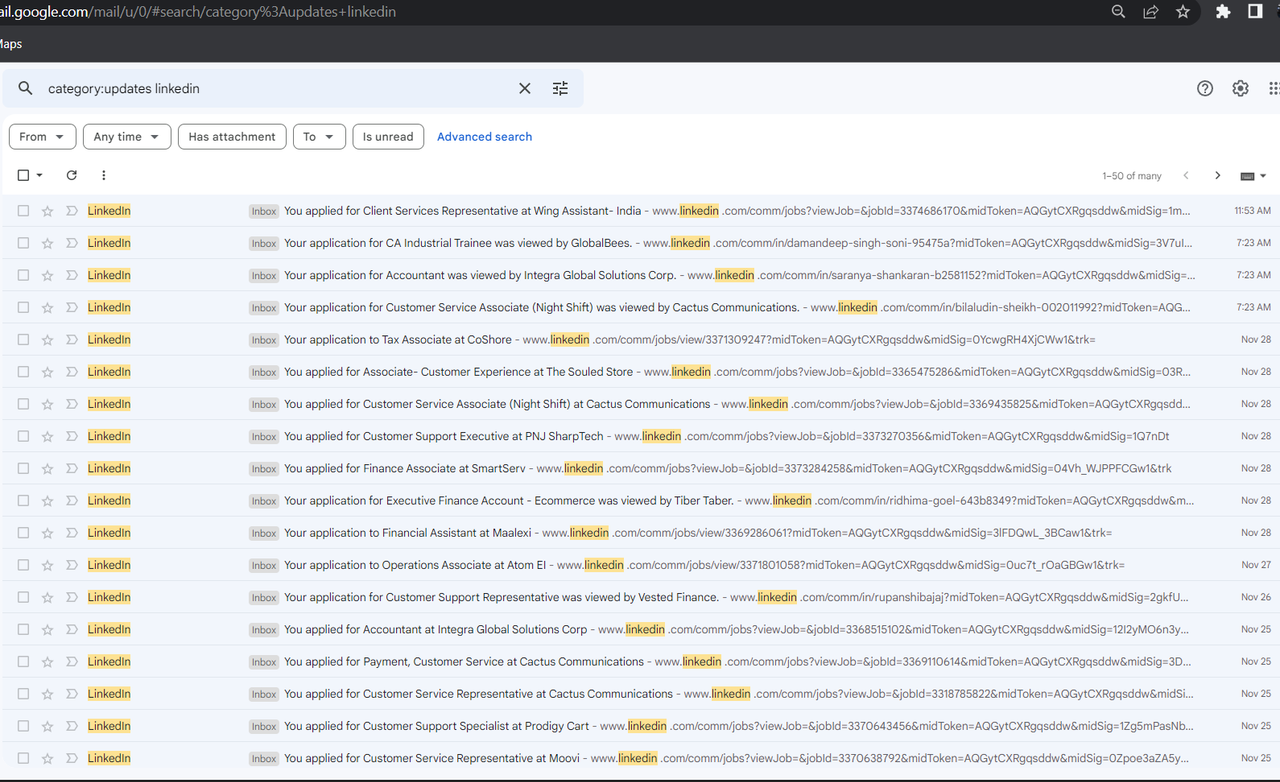Toggle the Has attachment filter chip
1280x782 pixels.
tap(232, 137)
